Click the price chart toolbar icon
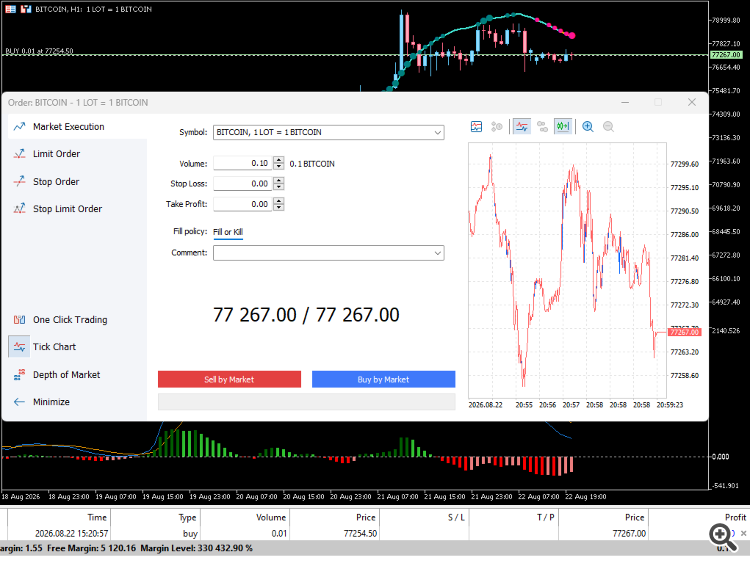Screen dimensions: 750x563 pos(476,127)
